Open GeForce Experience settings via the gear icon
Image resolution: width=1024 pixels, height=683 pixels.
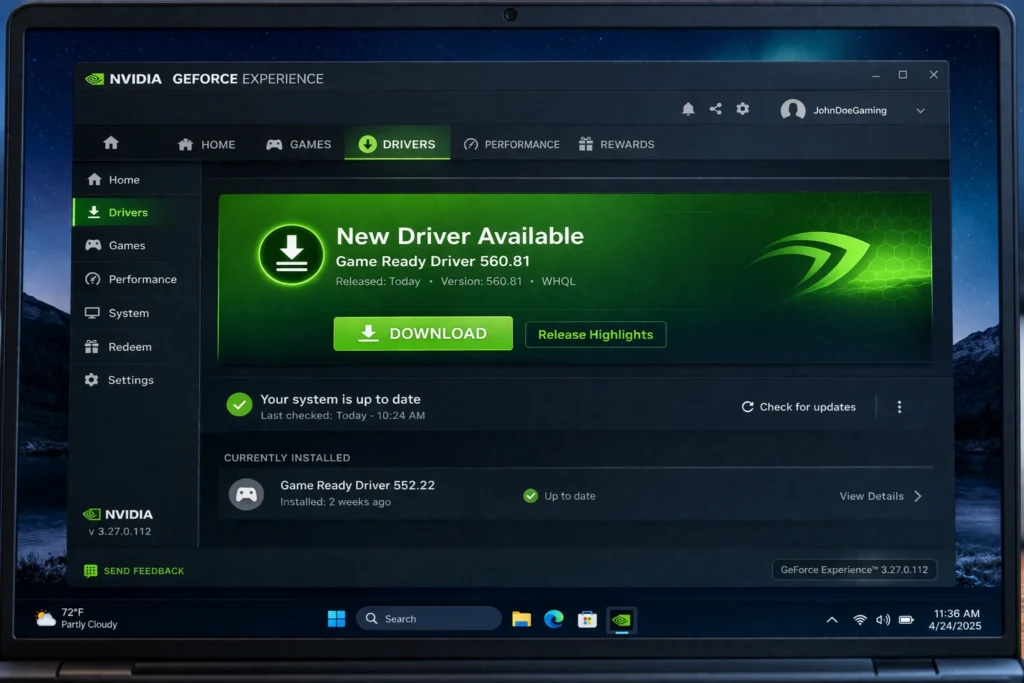pos(742,109)
